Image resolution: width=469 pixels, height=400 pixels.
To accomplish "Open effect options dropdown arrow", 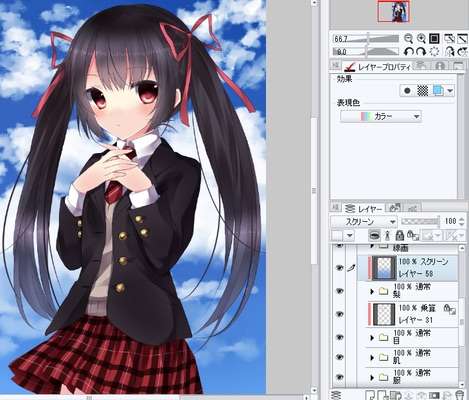I will coord(450,90).
